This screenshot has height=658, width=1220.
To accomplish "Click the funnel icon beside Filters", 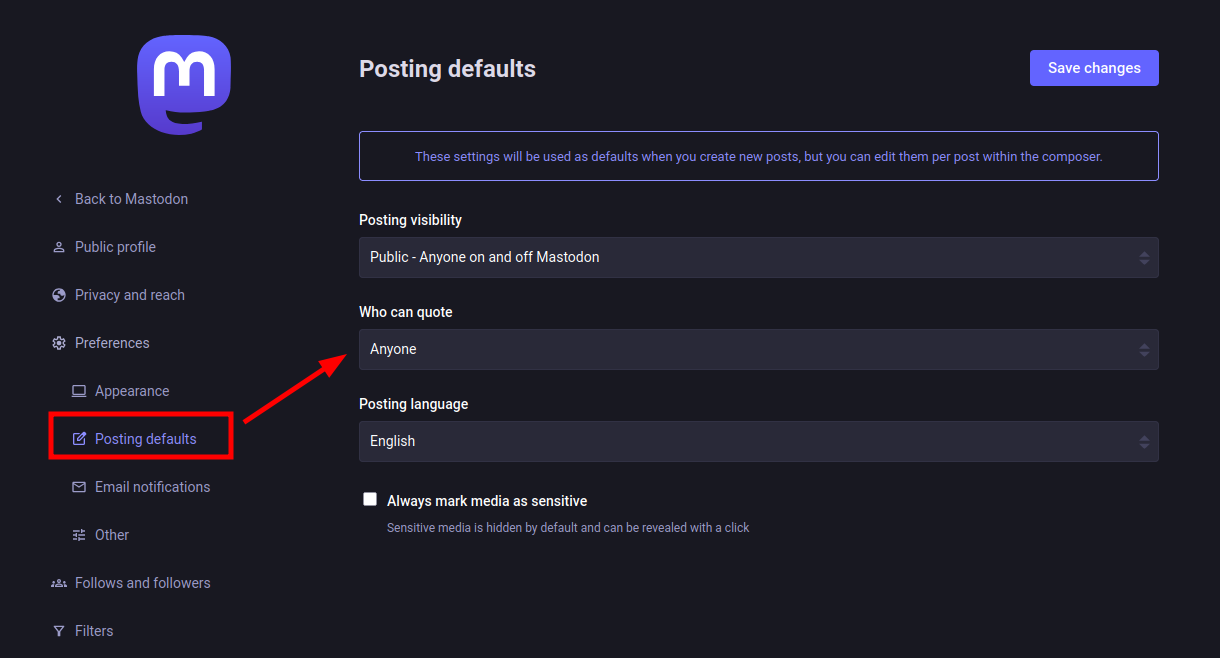I will pyautogui.click(x=59, y=631).
